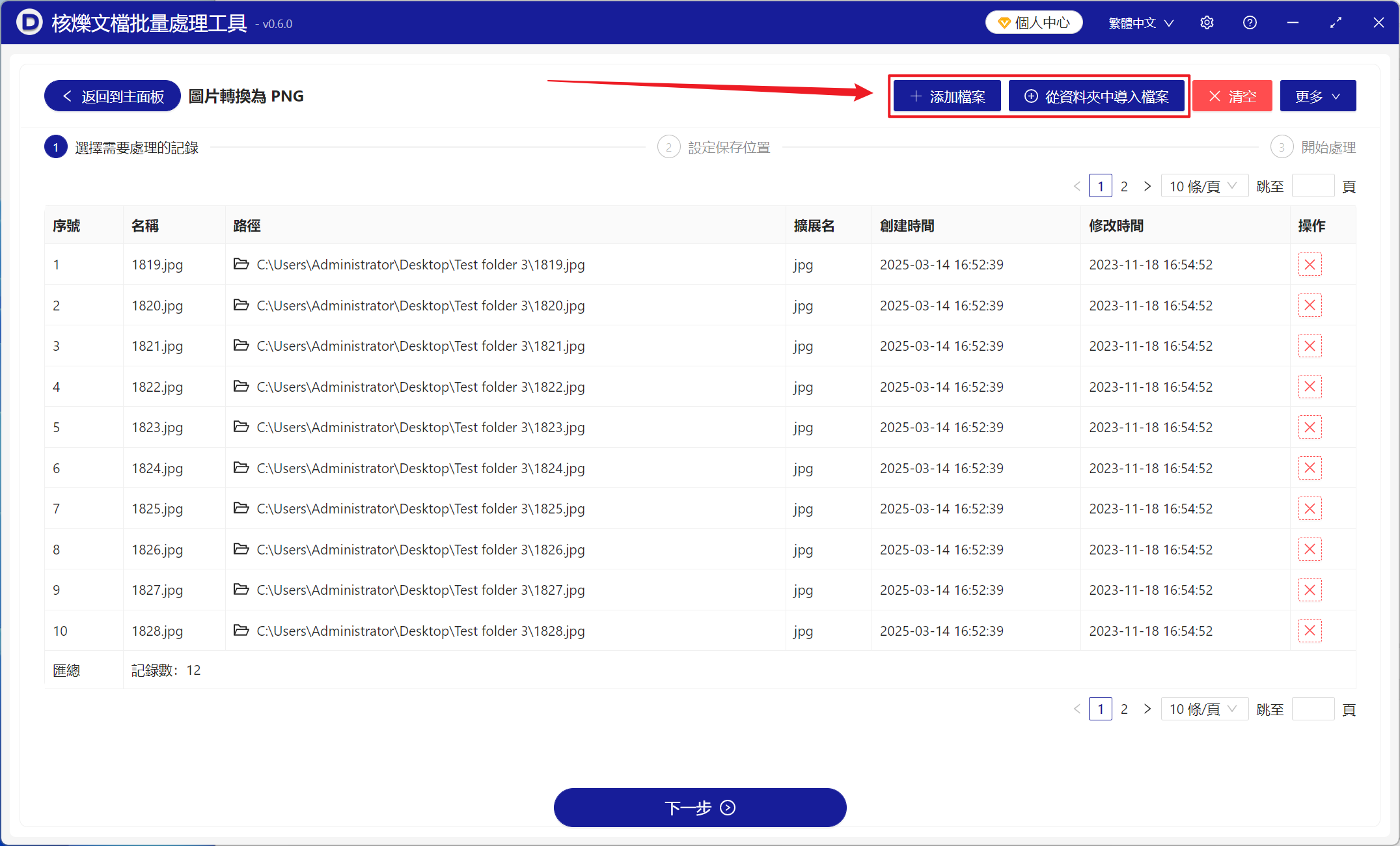Click top previous page arrow
This screenshot has height=846, width=1400.
point(1077,186)
